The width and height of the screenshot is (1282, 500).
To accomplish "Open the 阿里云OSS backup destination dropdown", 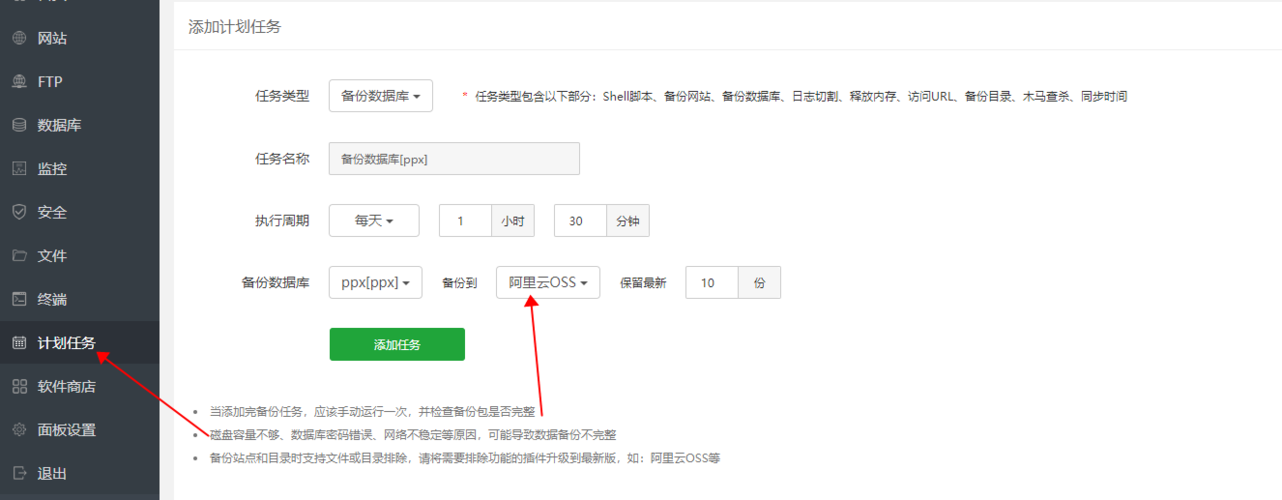I will tap(548, 282).
